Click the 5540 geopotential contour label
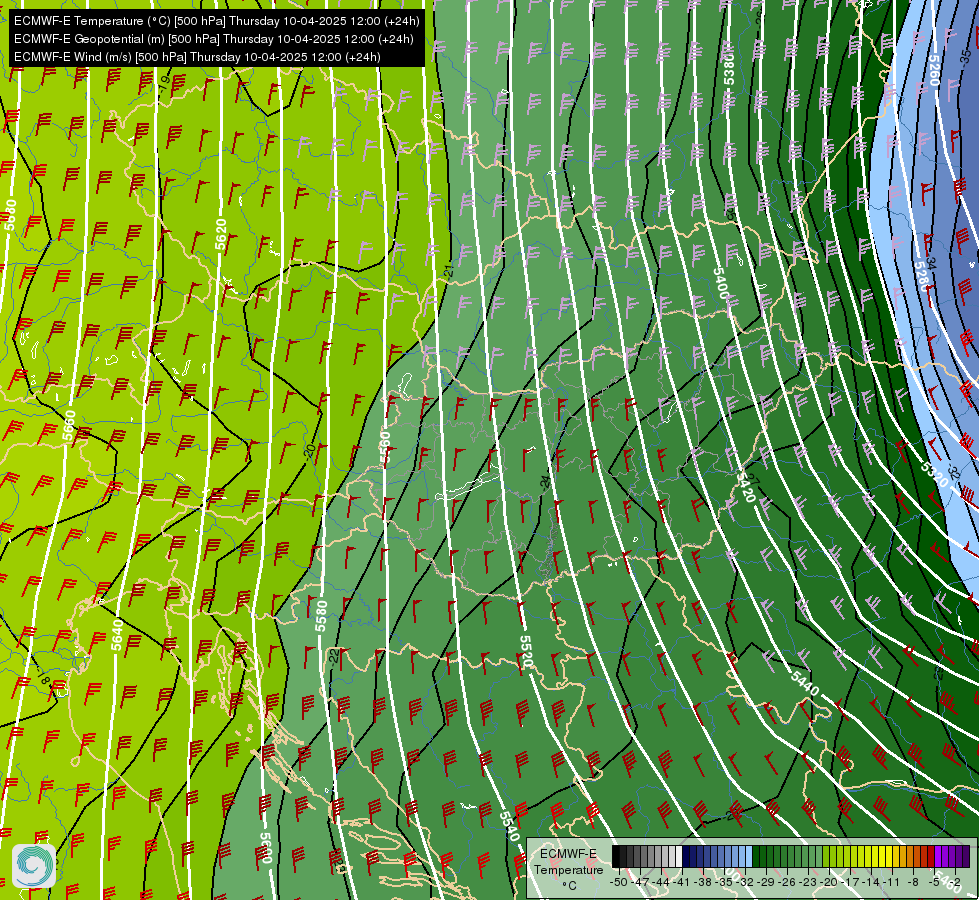This screenshot has width=979, height=900. click(x=509, y=826)
